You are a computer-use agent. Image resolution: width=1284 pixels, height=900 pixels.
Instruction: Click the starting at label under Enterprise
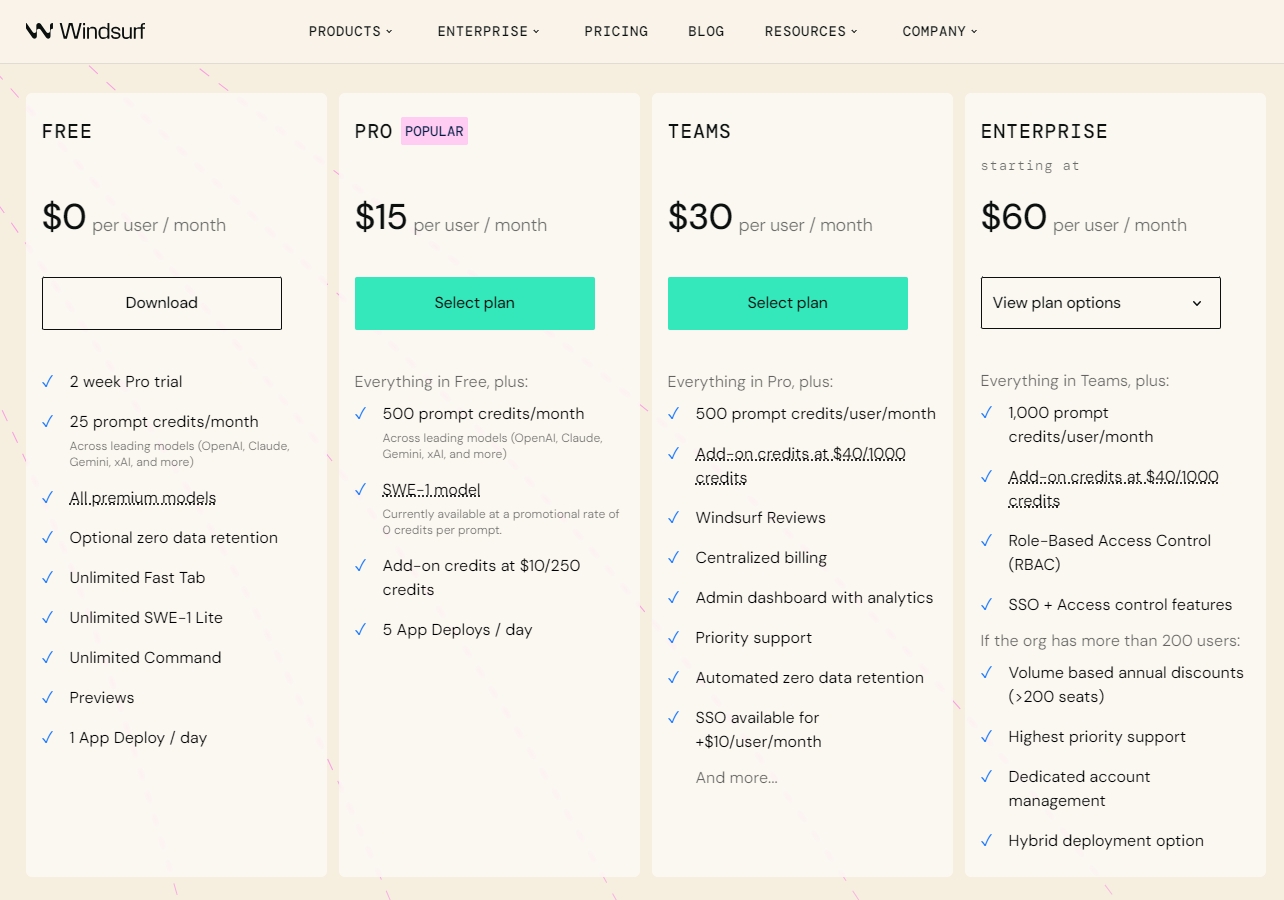1030,166
